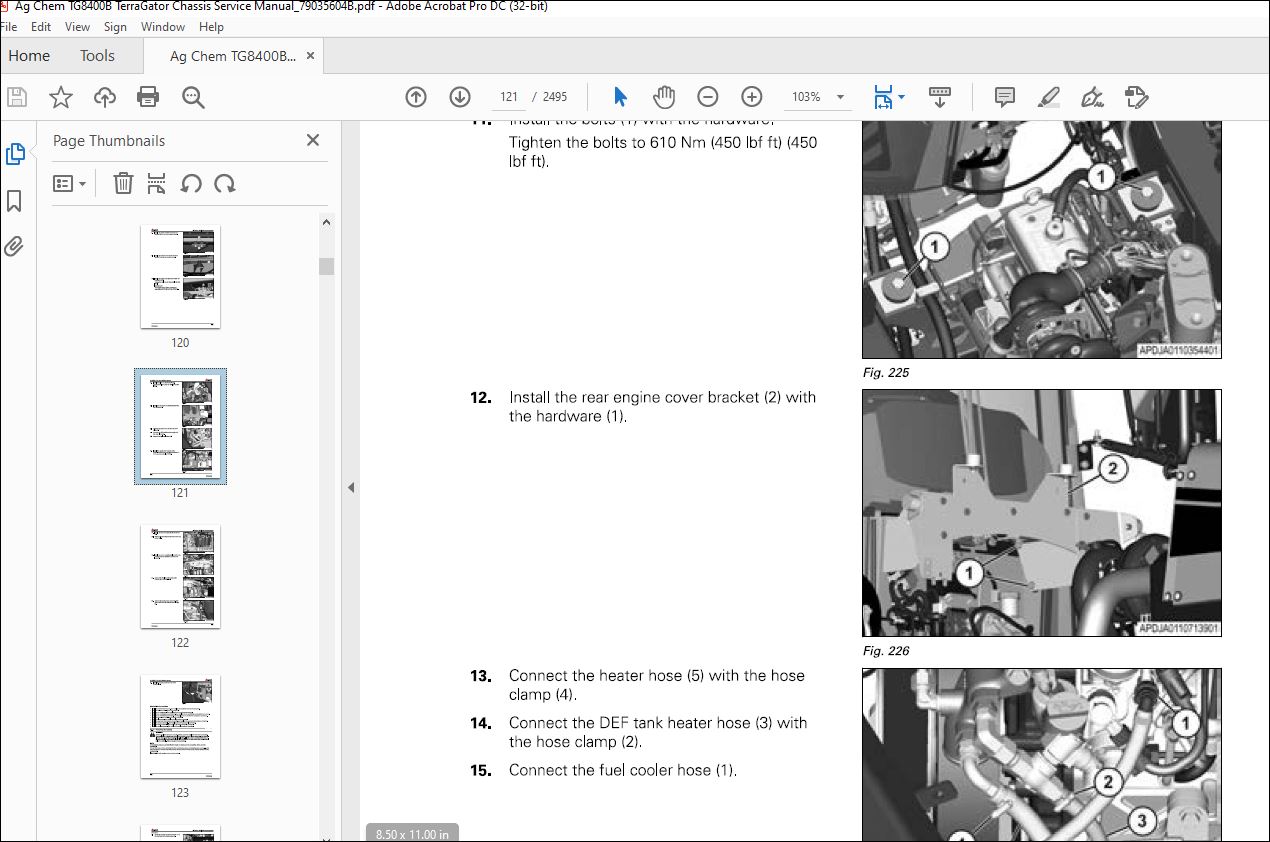The height and width of the screenshot is (842, 1270).
Task: Click the stamp tool icon
Action: 1136,97
